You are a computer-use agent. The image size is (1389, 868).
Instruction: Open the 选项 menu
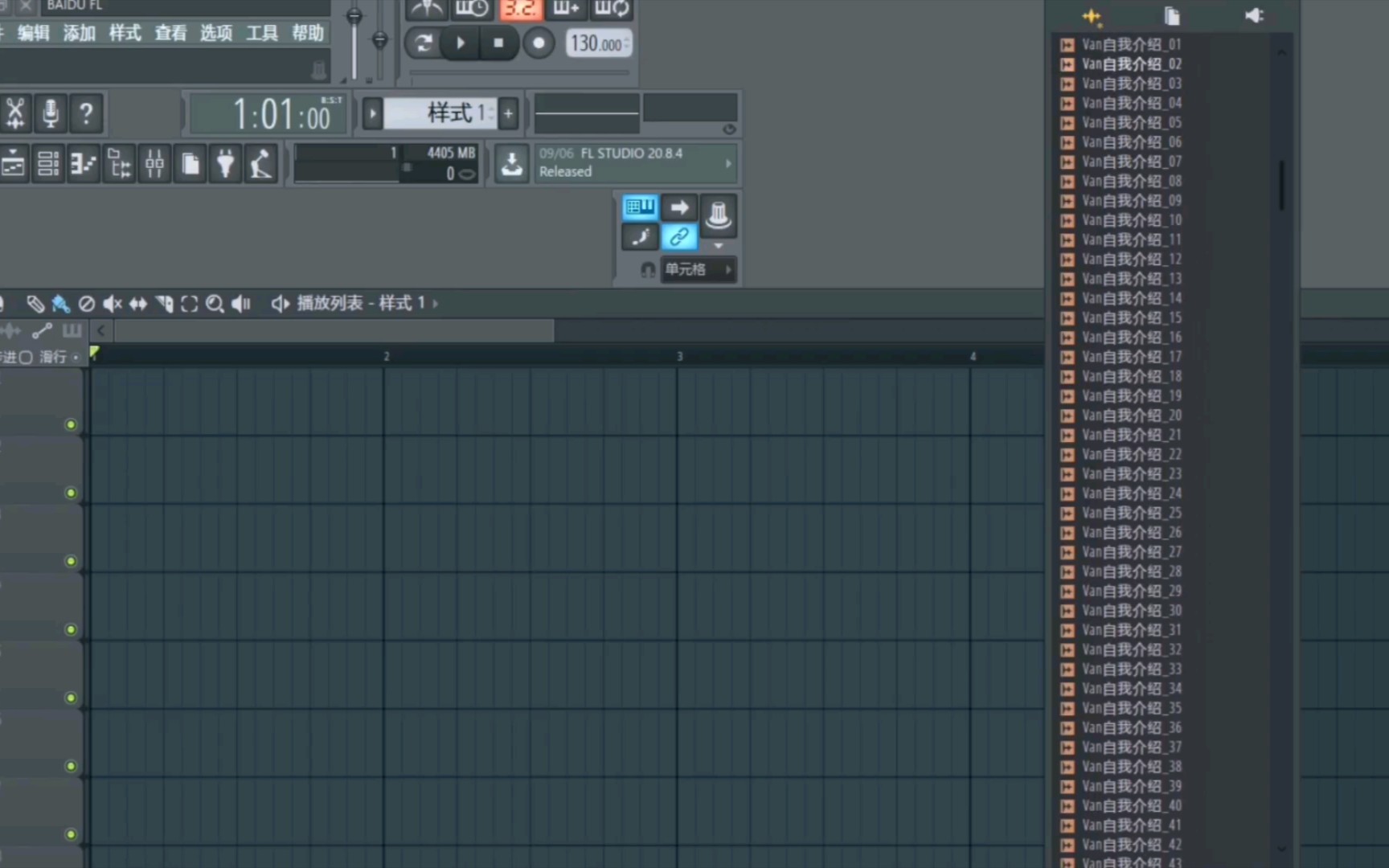point(216,33)
